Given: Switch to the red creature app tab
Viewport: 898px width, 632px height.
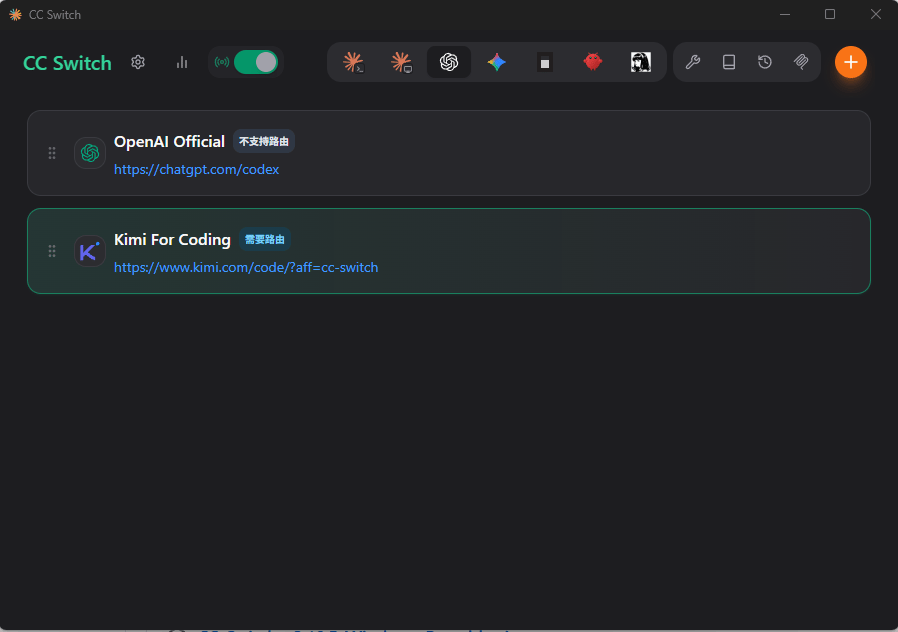Looking at the screenshot, I should click(x=593, y=61).
